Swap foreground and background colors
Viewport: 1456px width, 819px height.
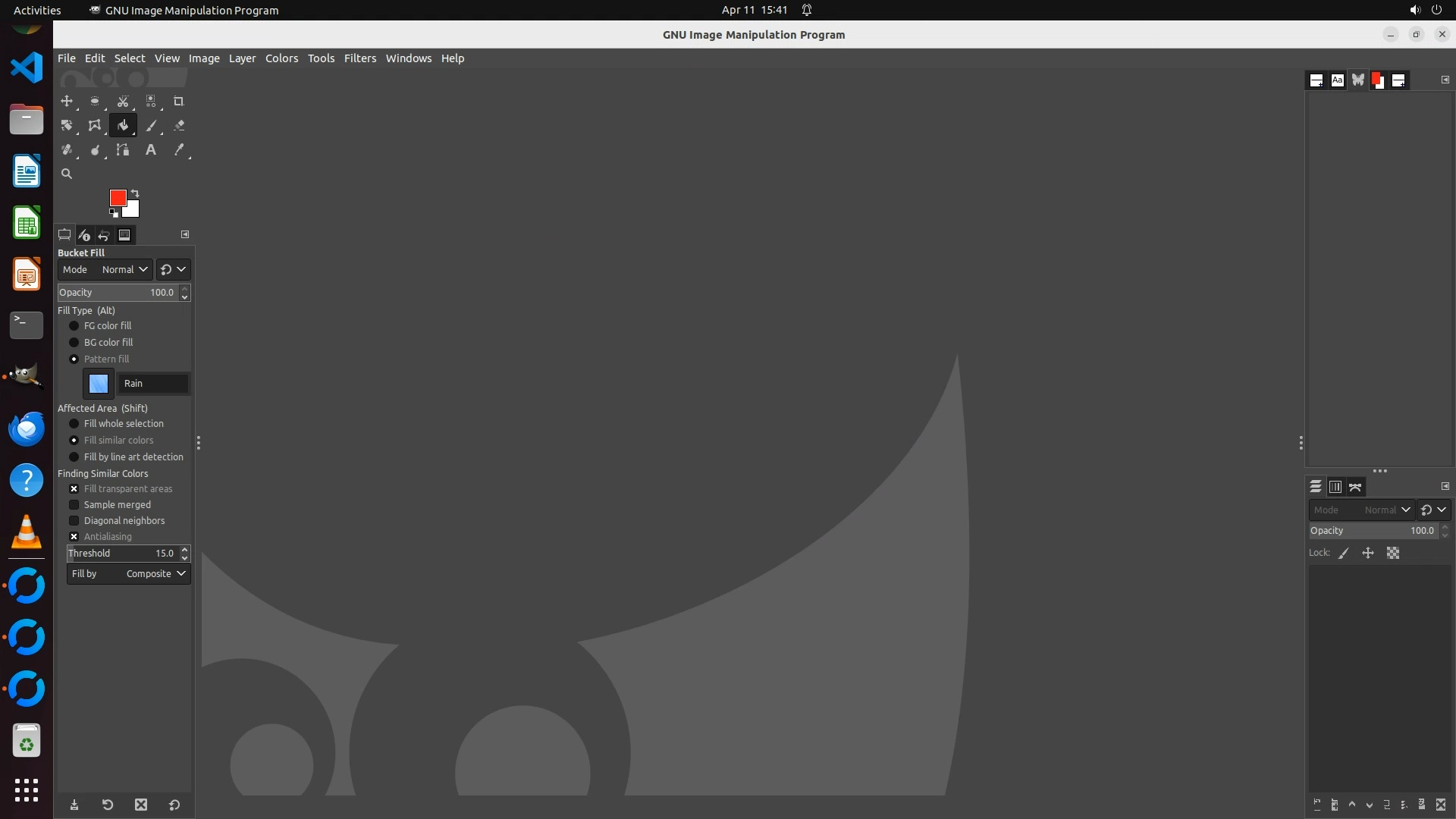pyautogui.click(x=135, y=193)
